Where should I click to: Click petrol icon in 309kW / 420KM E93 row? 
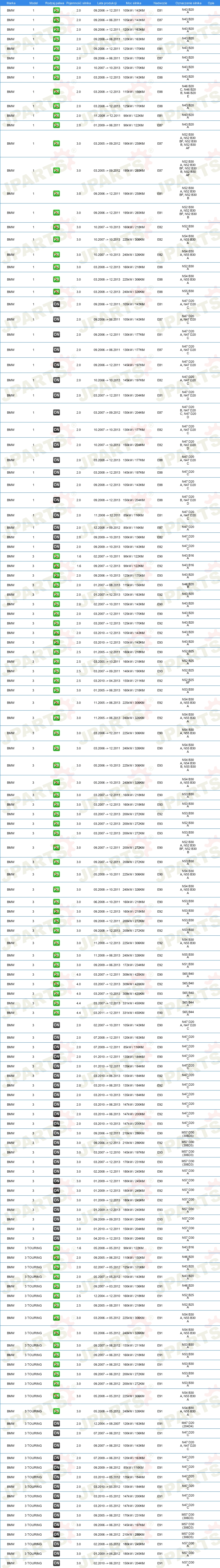pos(56,993)
